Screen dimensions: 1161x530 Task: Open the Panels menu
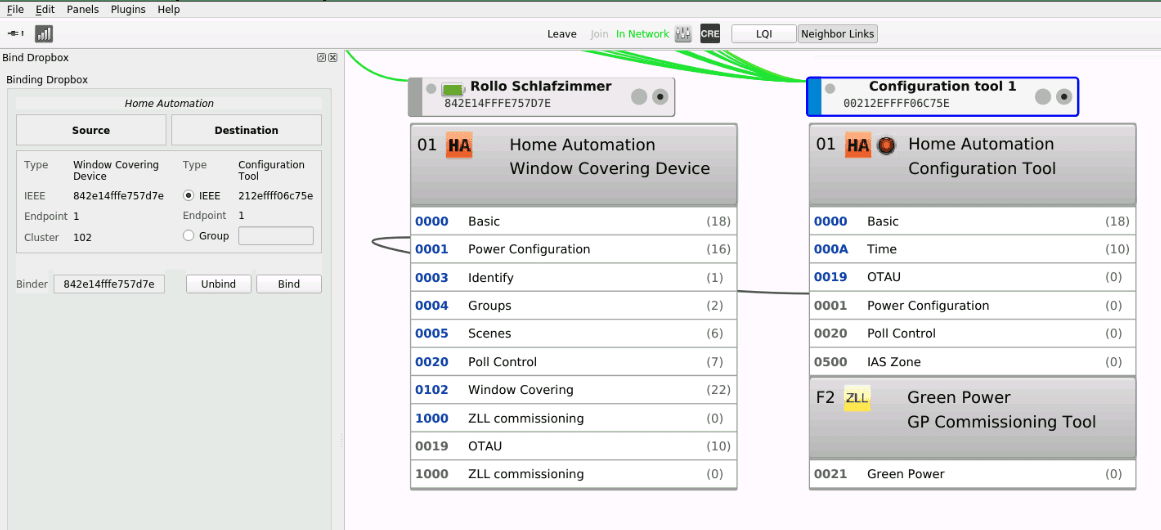[83, 9]
